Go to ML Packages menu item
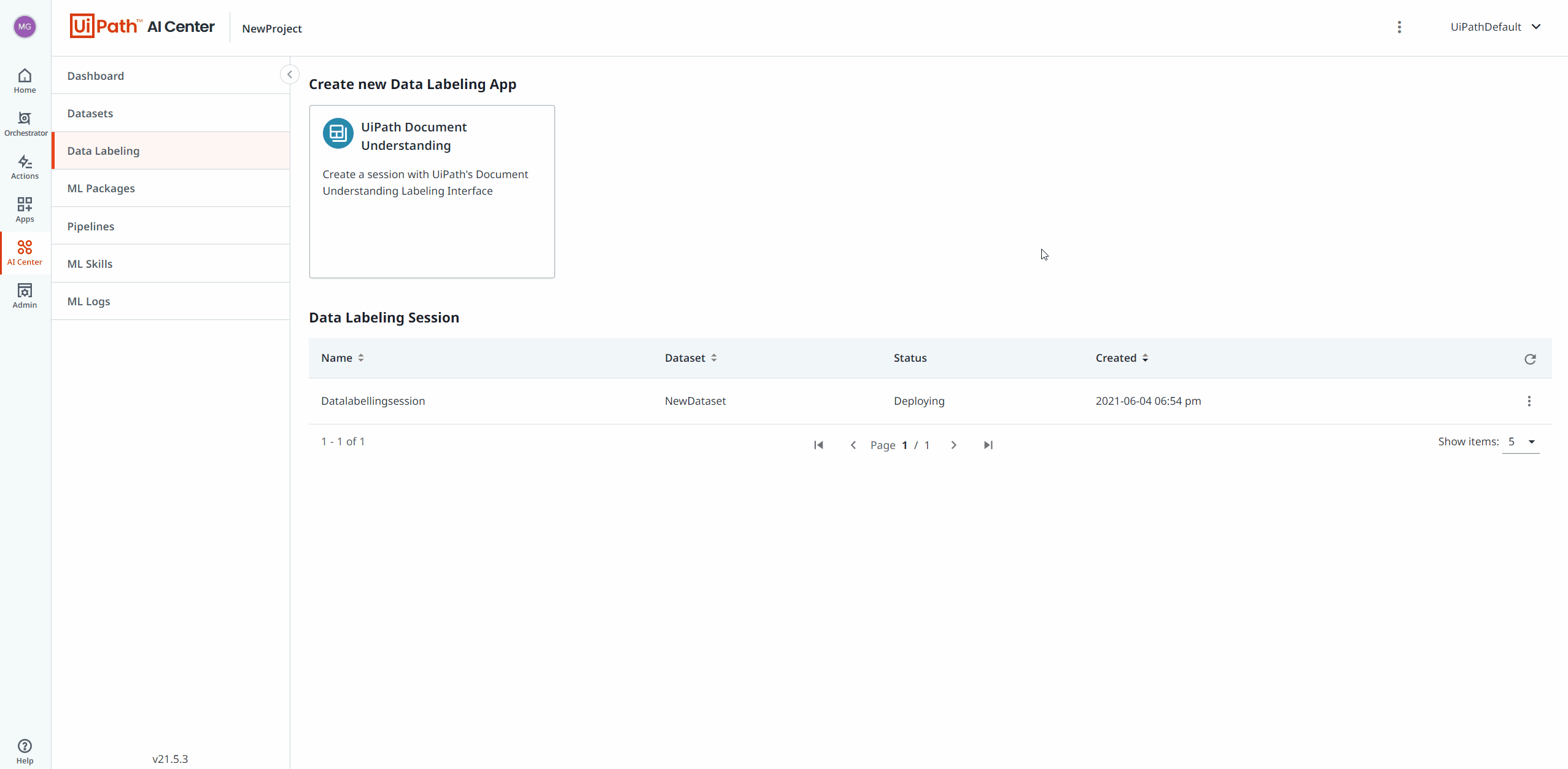The image size is (1568, 769). coord(101,189)
